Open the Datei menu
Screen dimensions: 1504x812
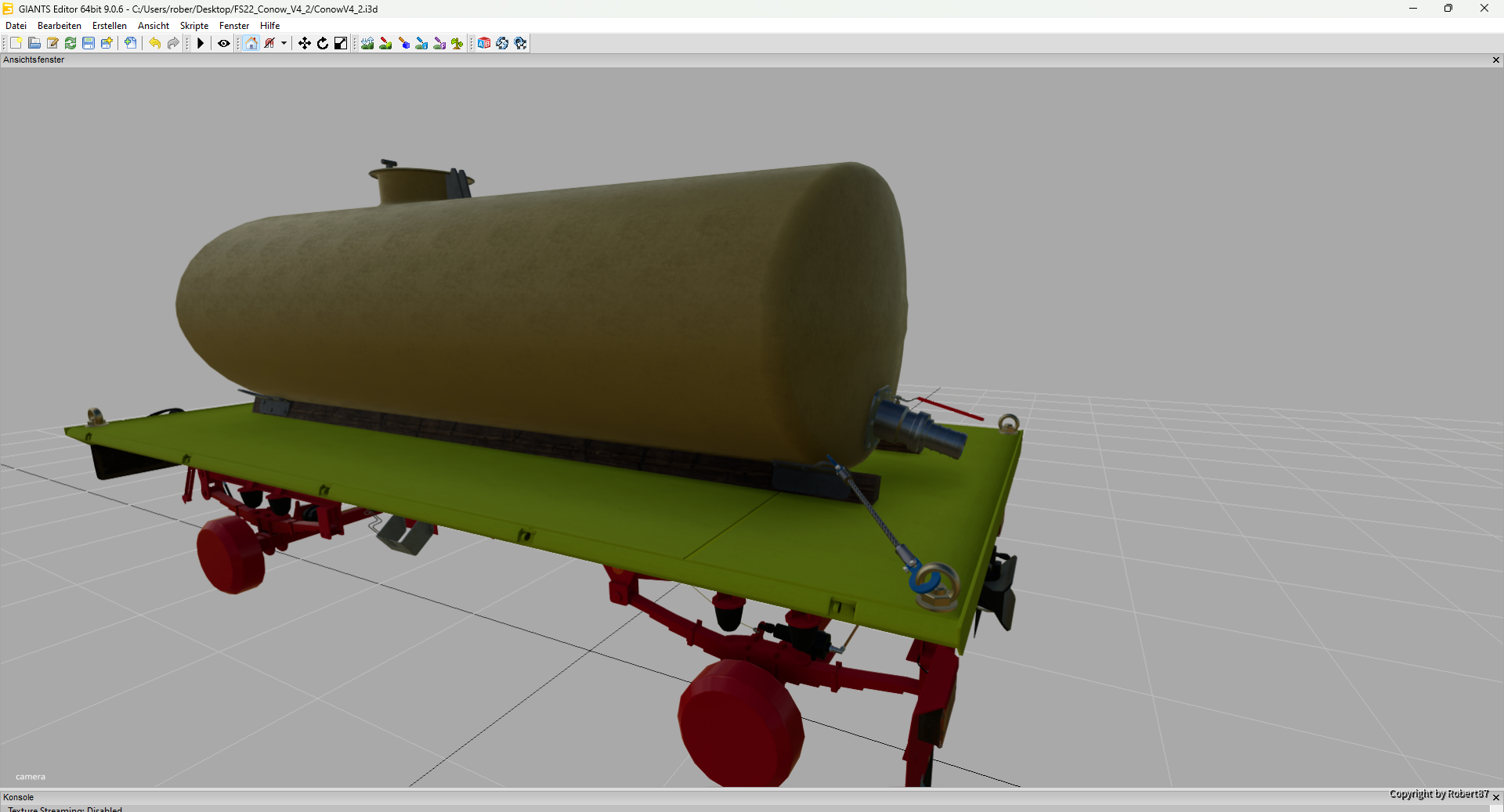tap(16, 26)
